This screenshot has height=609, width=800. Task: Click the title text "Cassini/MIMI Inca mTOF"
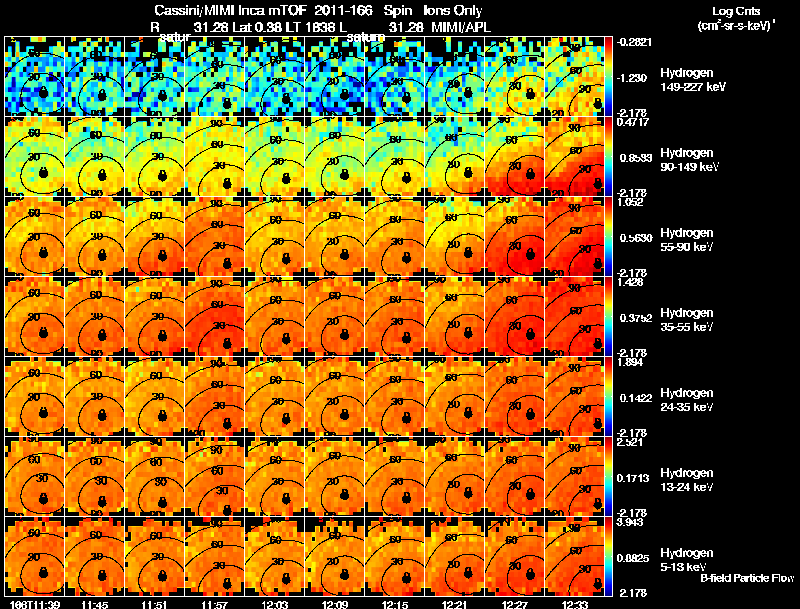[x=230, y=10]
